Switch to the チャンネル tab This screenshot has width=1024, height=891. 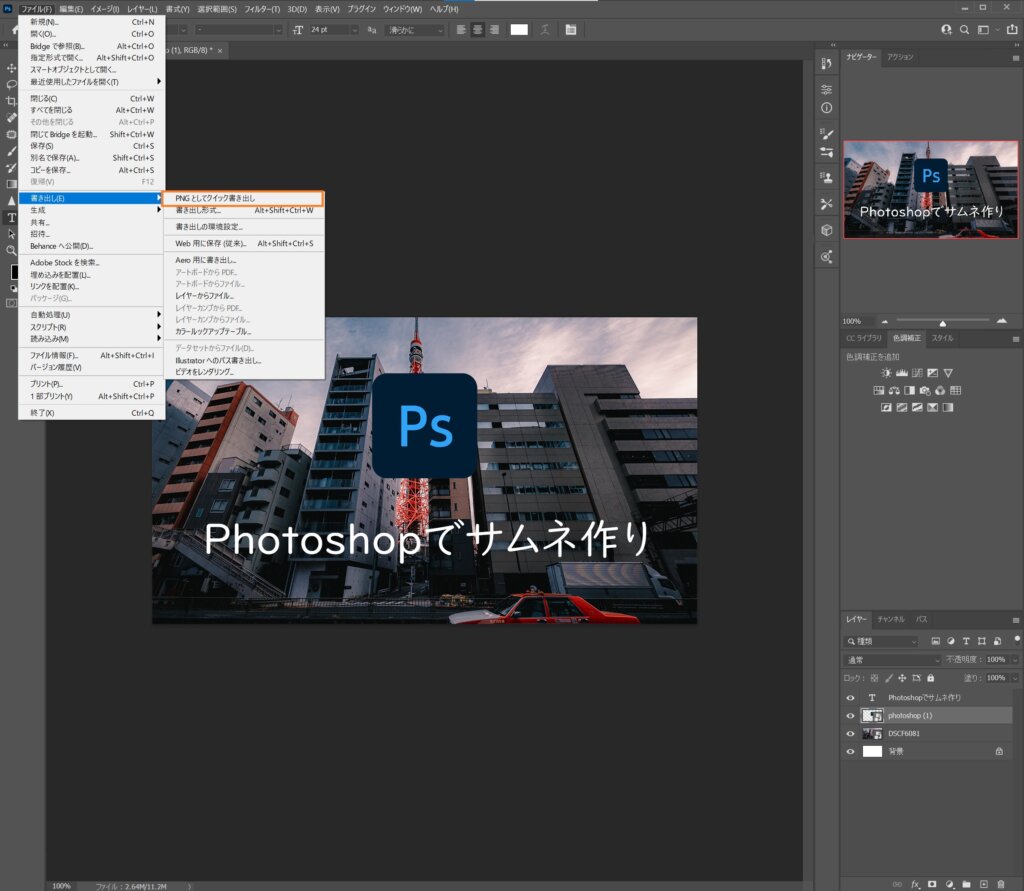891,619
